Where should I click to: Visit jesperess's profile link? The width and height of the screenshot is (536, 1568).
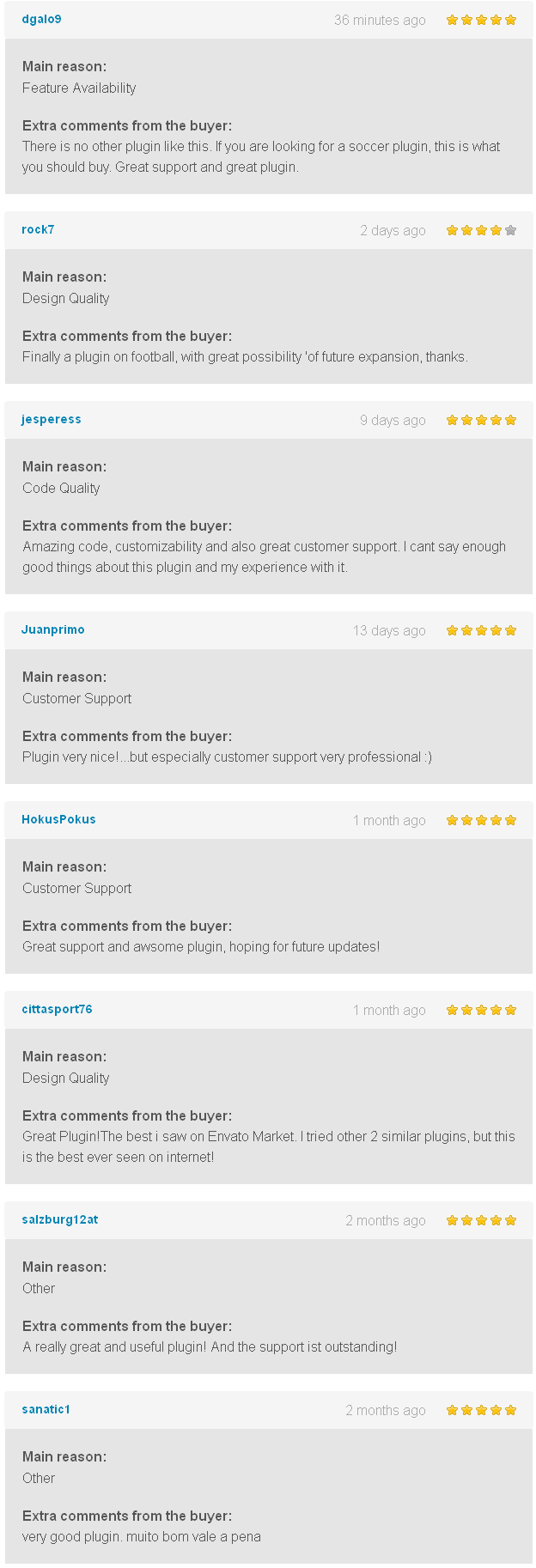[x=52, y=419]
